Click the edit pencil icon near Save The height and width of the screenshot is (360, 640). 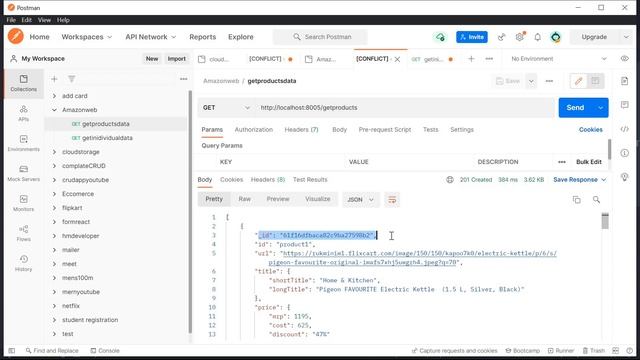578,81
